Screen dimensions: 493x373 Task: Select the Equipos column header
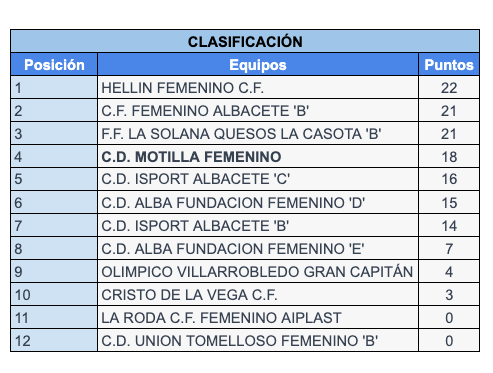click(x=258, y=65)
